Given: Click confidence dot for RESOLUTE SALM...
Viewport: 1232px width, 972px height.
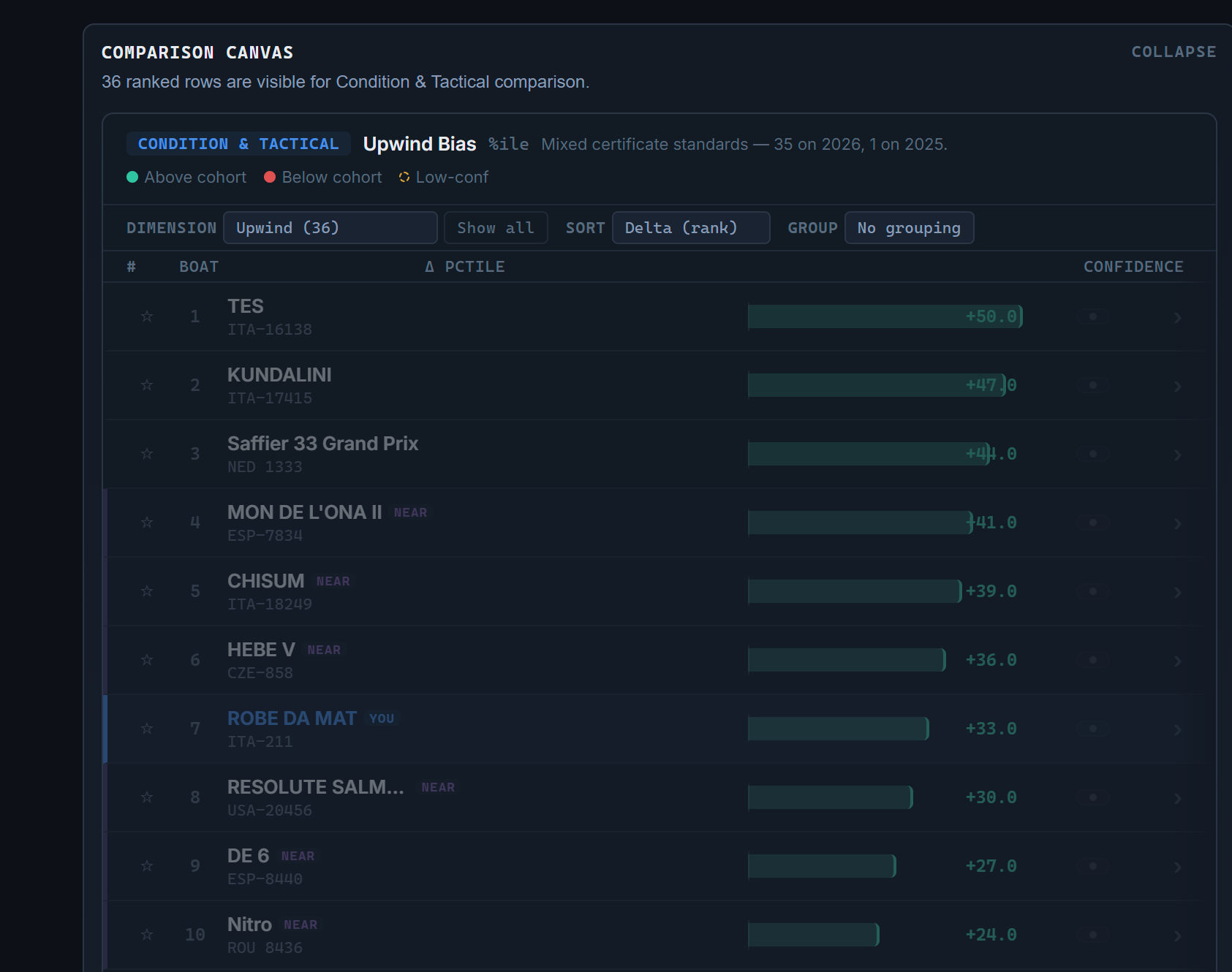Looking at the screenshot, I should [1093, 797].
